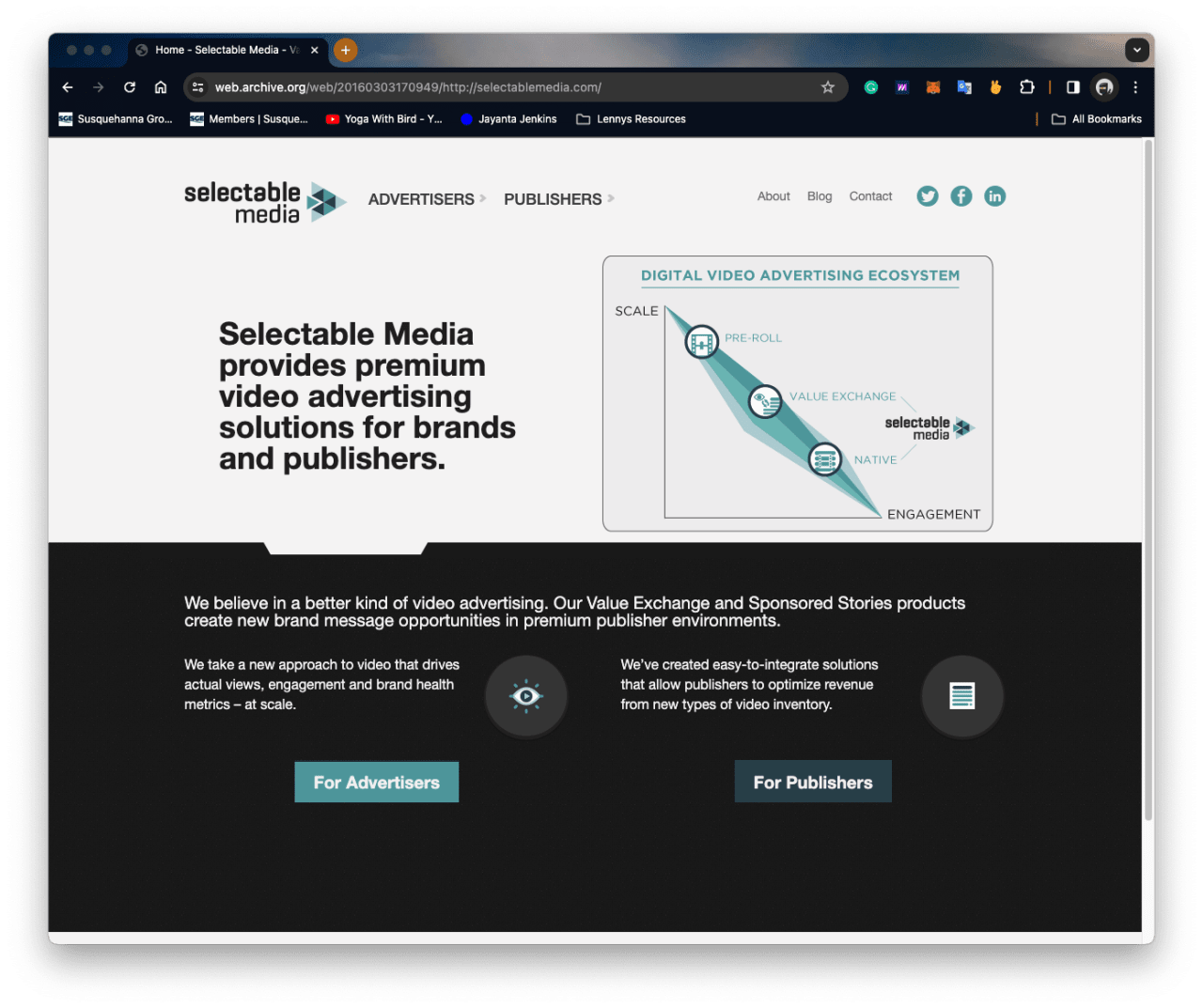The height and width of the screenshot is (1008, 1203).
Task: Expand the tab search dropdown arrow
Action: pyautogui.click(x=1137, y=50)
